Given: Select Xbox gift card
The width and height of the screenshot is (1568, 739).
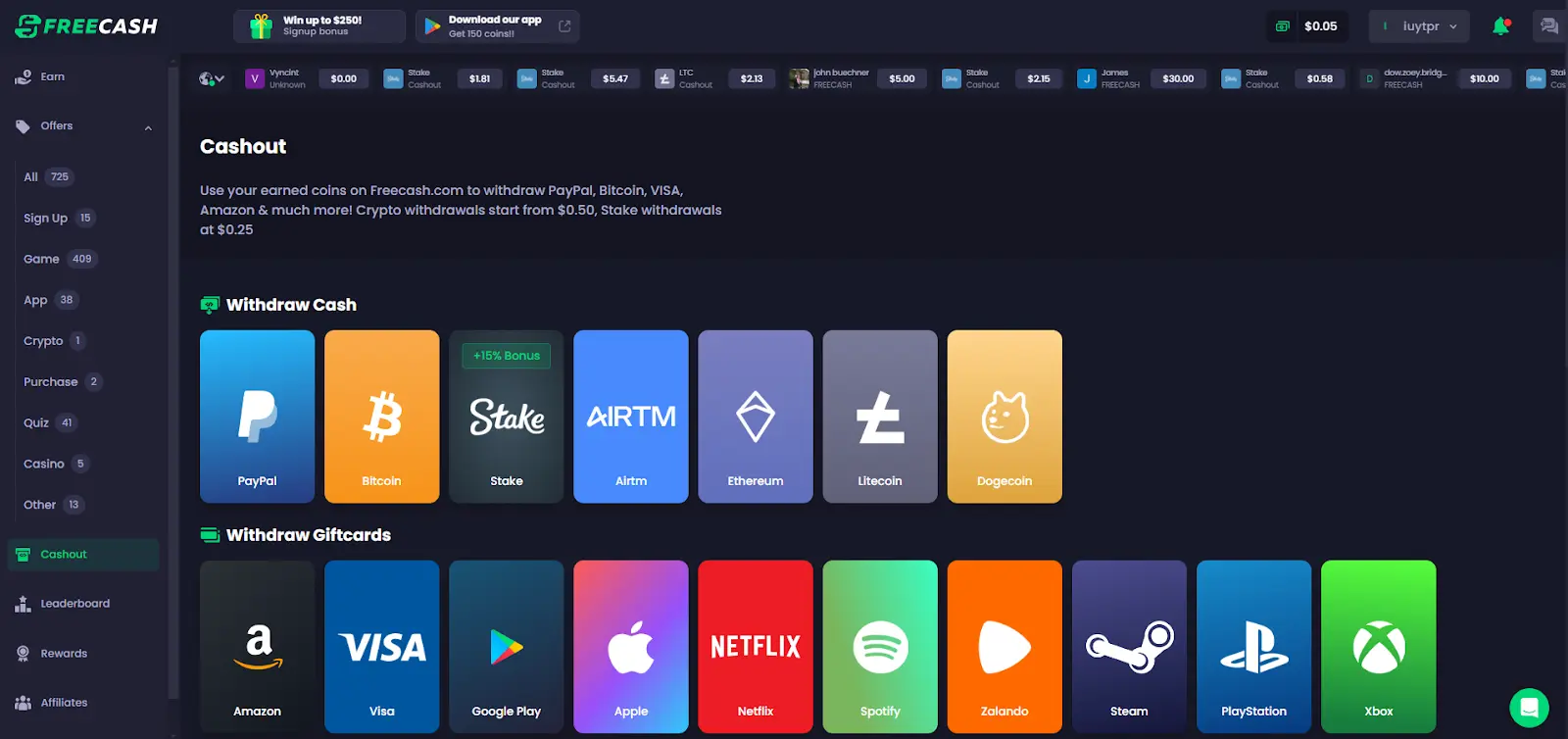Looking at the screenshot, I should point(1378,647).
